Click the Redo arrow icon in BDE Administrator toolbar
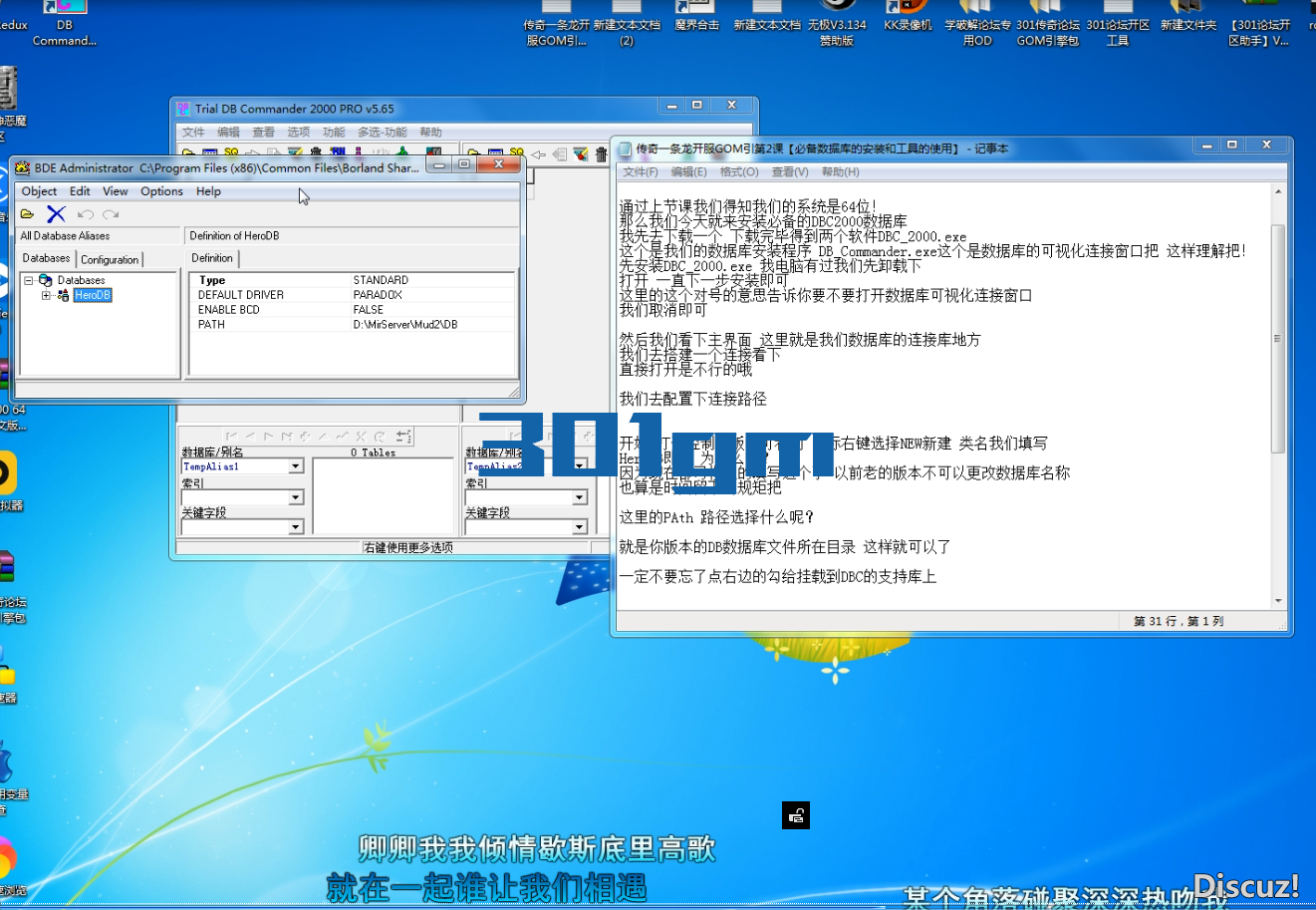Screen dimensions: 1316x910 111,214
